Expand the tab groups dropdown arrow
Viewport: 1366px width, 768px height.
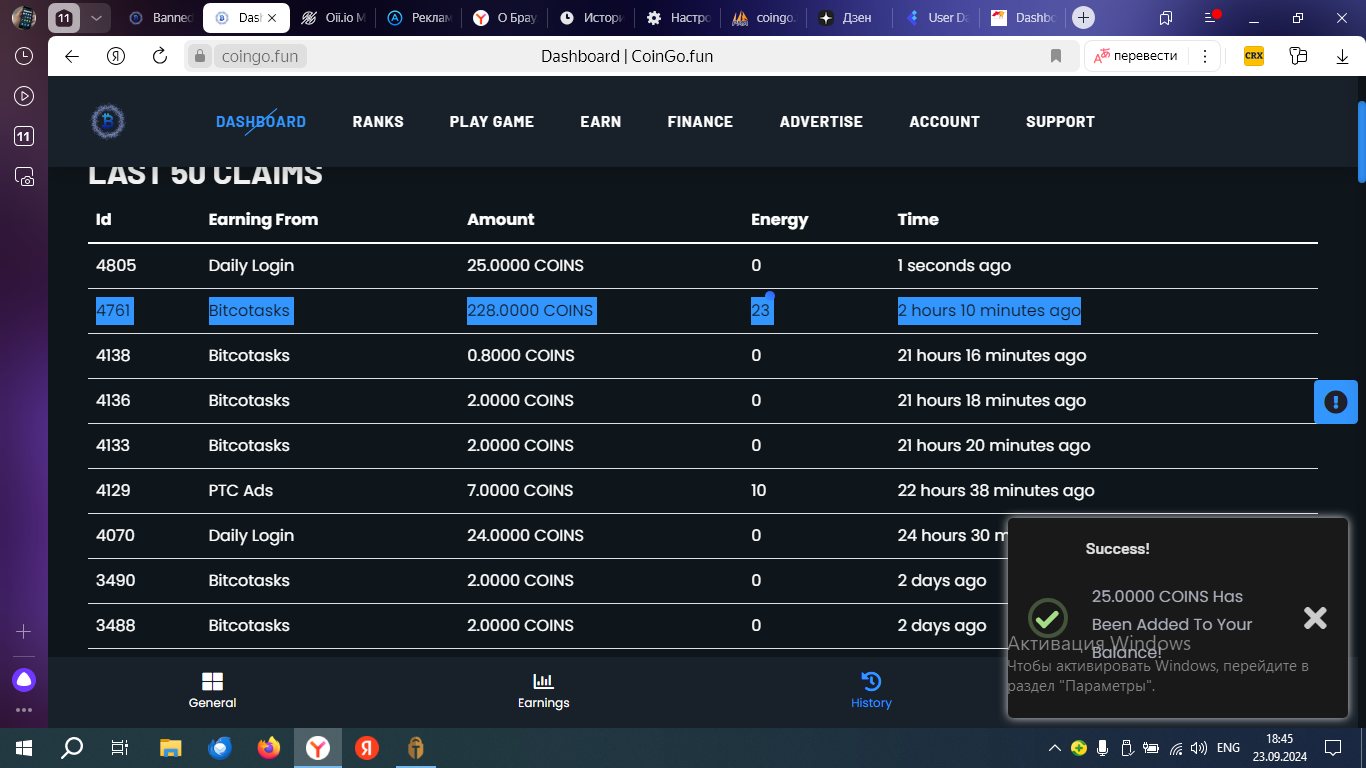96,18
